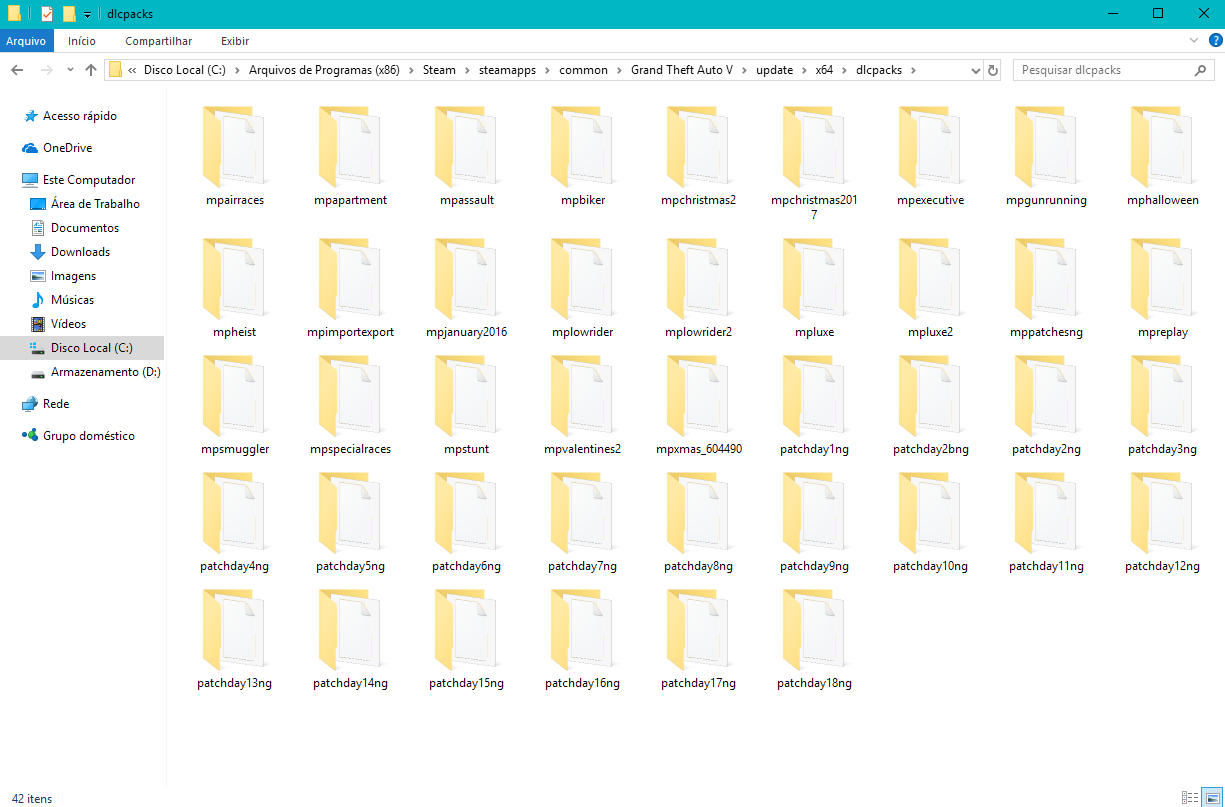Select the mpexecutive folder icon

click(x=930, y=146)
